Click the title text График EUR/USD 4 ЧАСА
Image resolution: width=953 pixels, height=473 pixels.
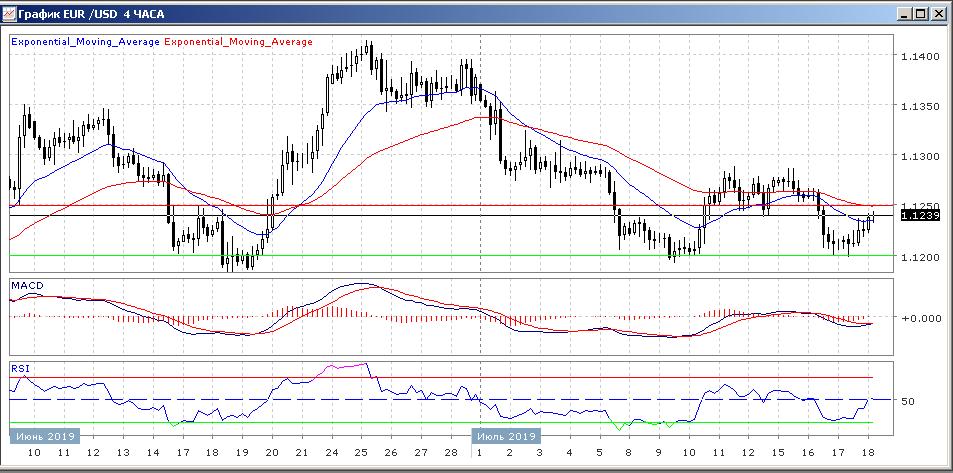pos(92,14)
